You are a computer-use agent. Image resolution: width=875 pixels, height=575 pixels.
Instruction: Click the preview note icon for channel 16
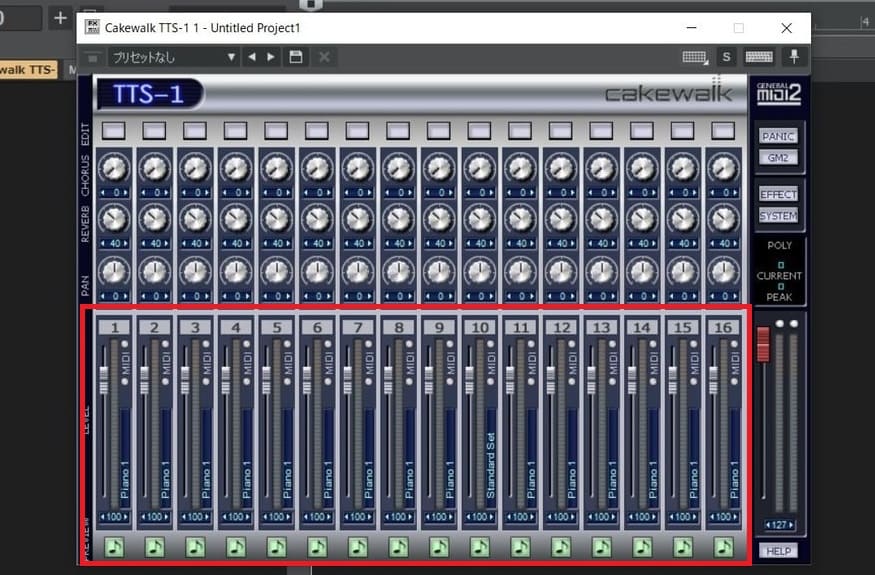pyautogui.click(x=724, y=546)
